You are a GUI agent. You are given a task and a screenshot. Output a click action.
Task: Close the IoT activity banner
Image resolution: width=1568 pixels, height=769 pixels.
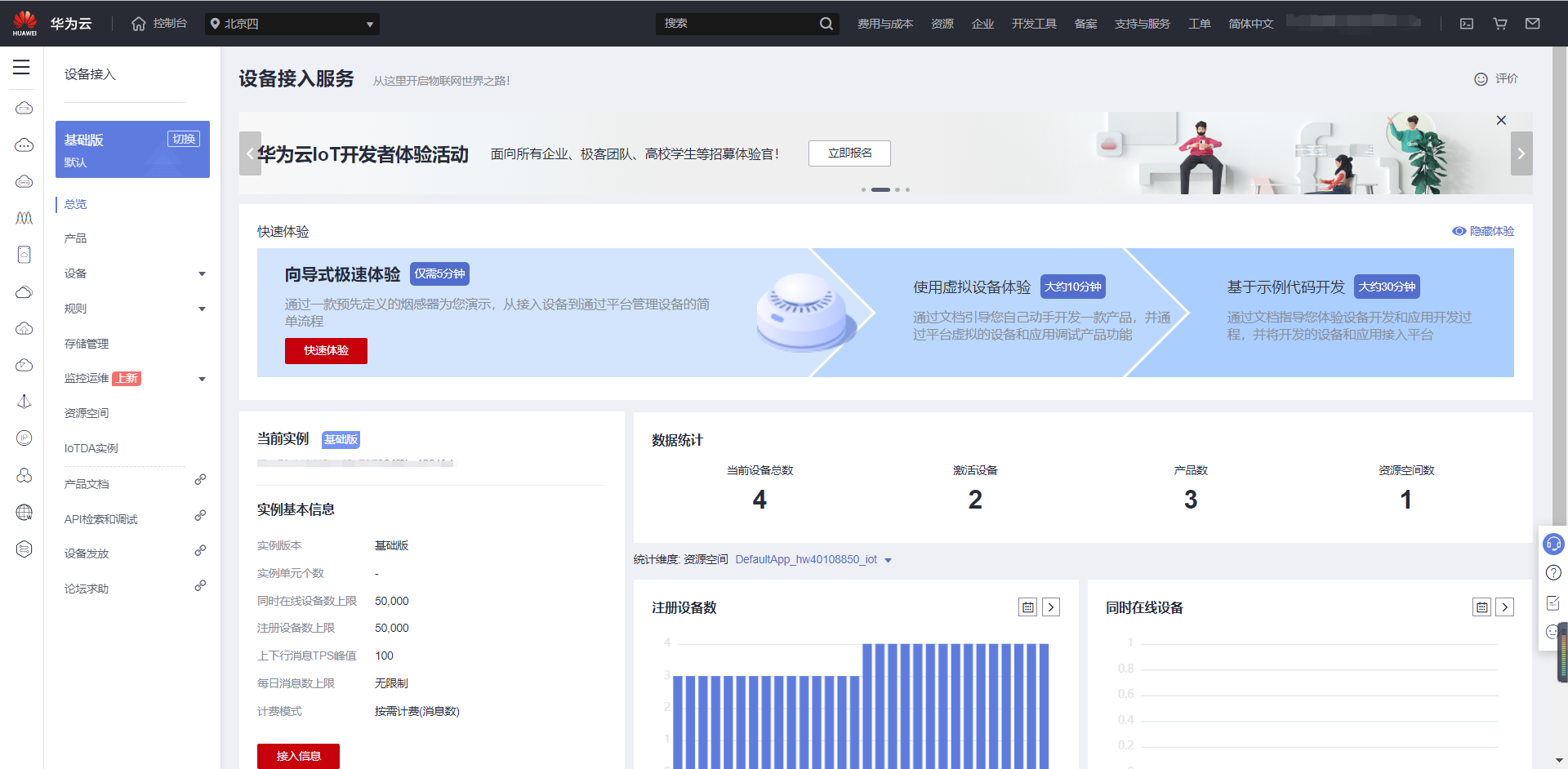(1501, 120)
